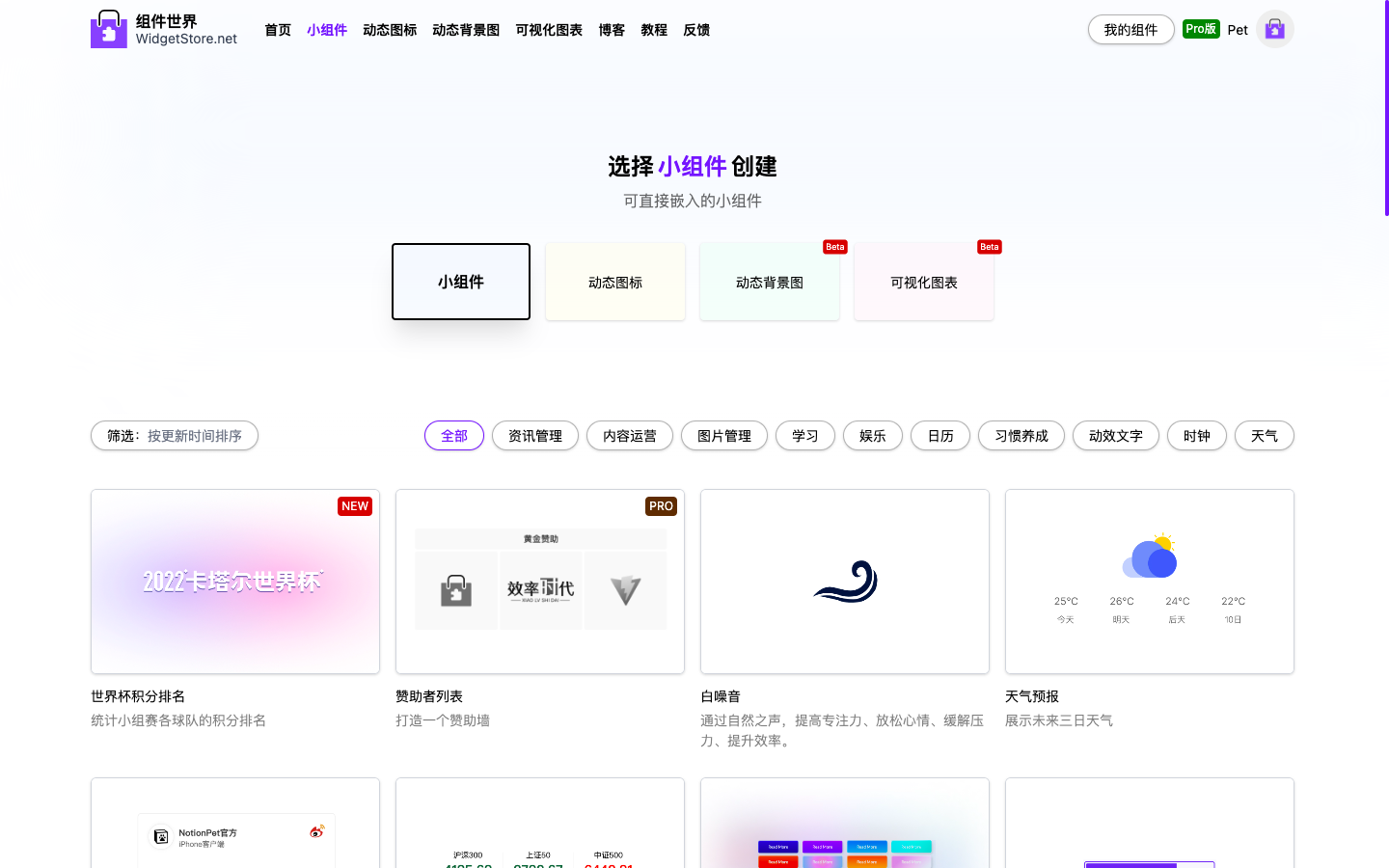Click the shopping bag sponsor logo
Screen dimensions: 1389x868
click(456, 590)
